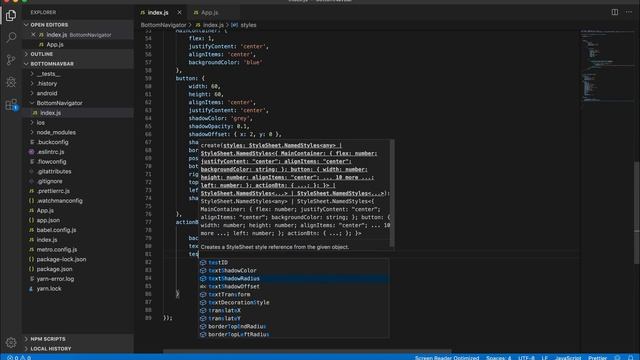Close index.js in Open Editors list
The image size is (640, 360).
tap(33, 35)
